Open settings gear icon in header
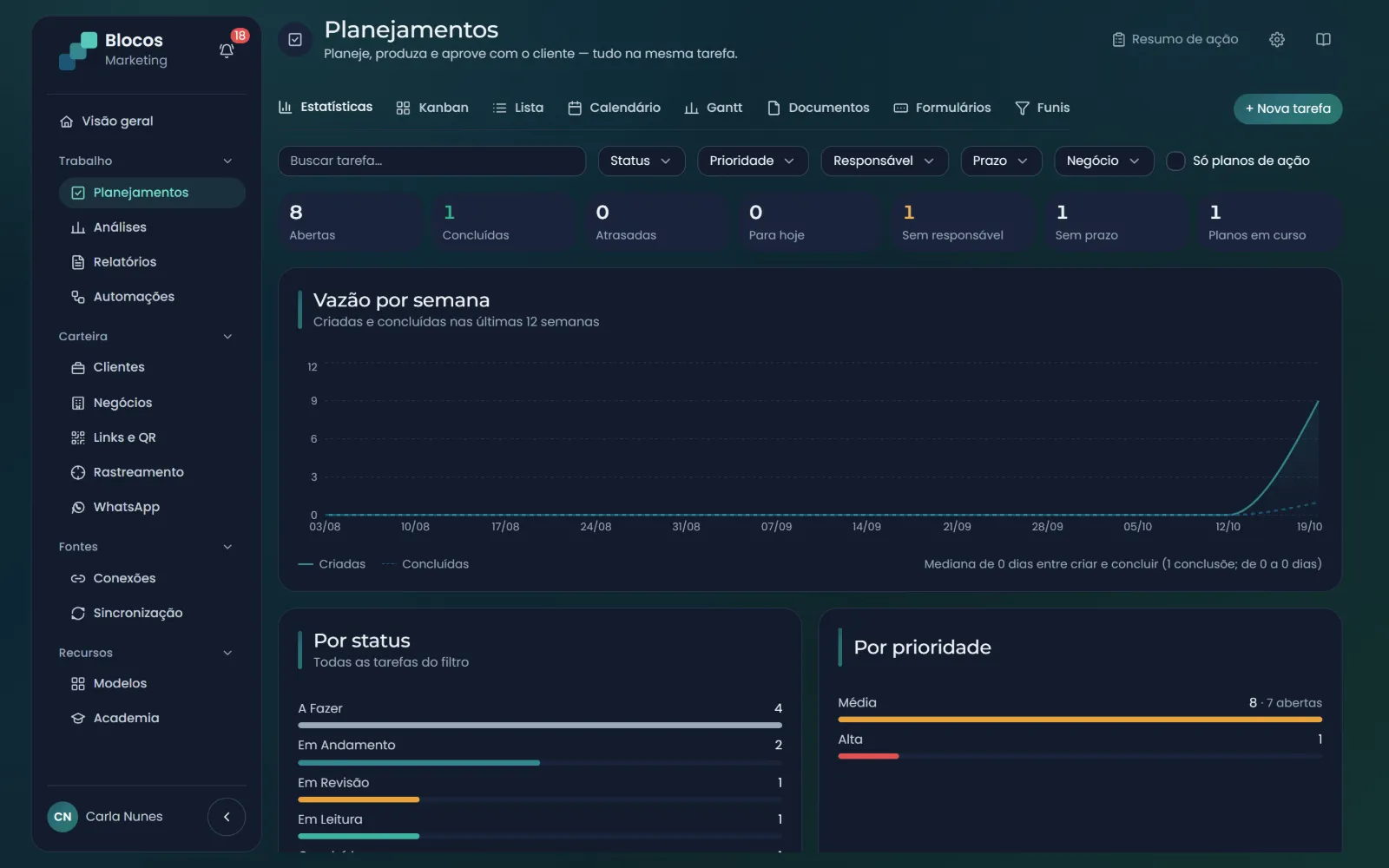Viewport: 1389px width, 868px height. (1277, 39)
